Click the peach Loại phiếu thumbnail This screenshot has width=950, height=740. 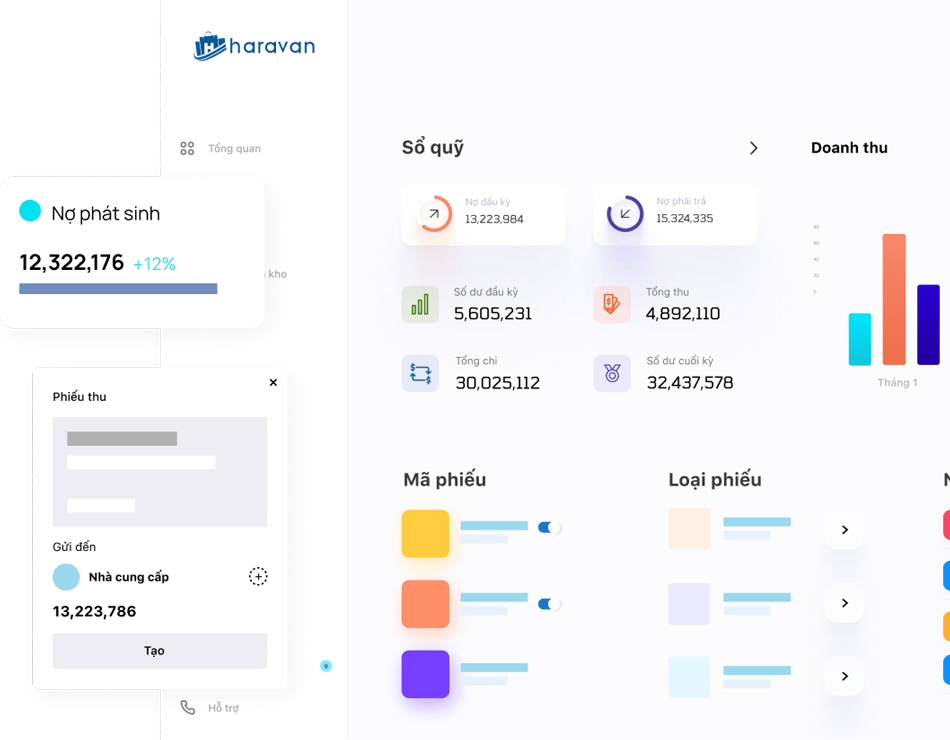tap(689, 528)
